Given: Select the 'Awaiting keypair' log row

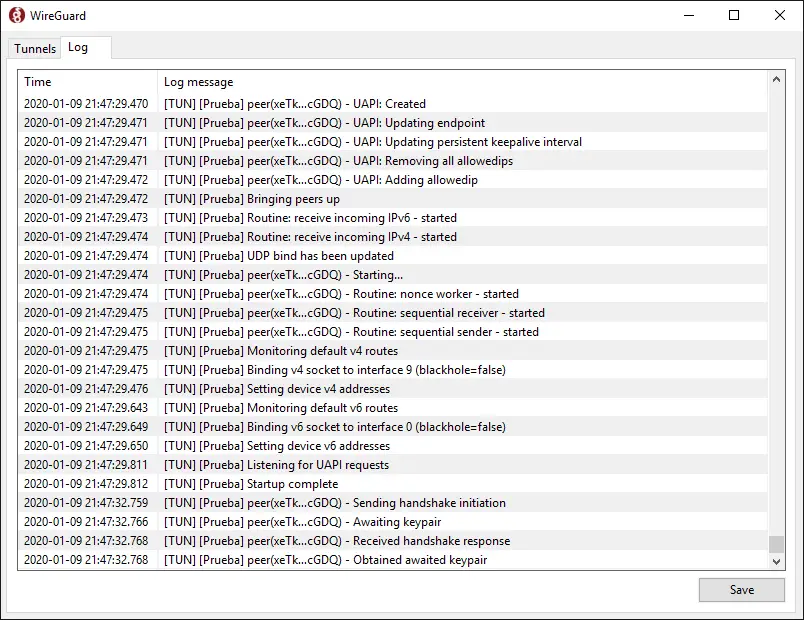Looking at the screenshot, I should (393, 521).
